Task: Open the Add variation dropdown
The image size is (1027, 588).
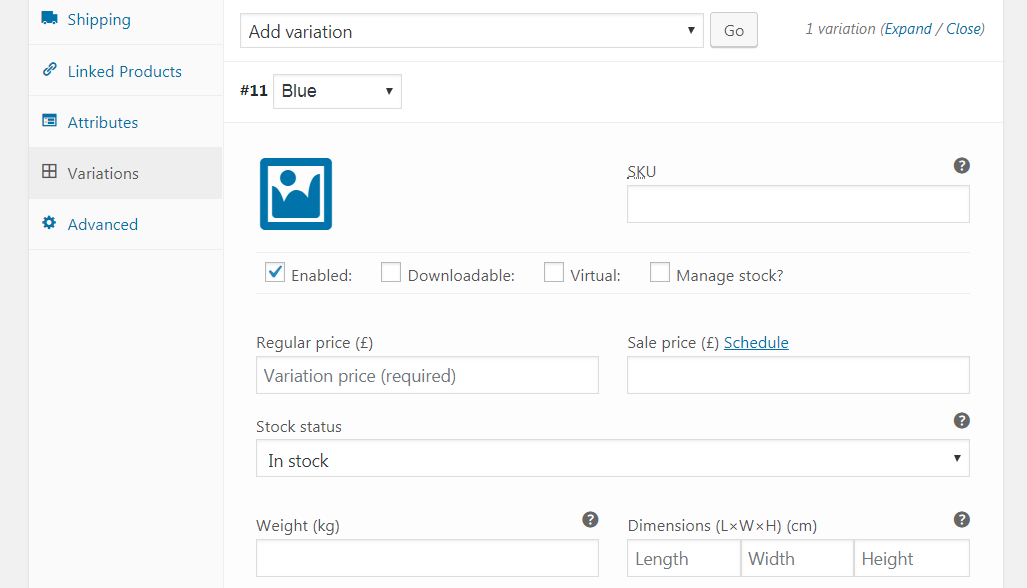Action: pyautogui.click(x=470, y=31)
